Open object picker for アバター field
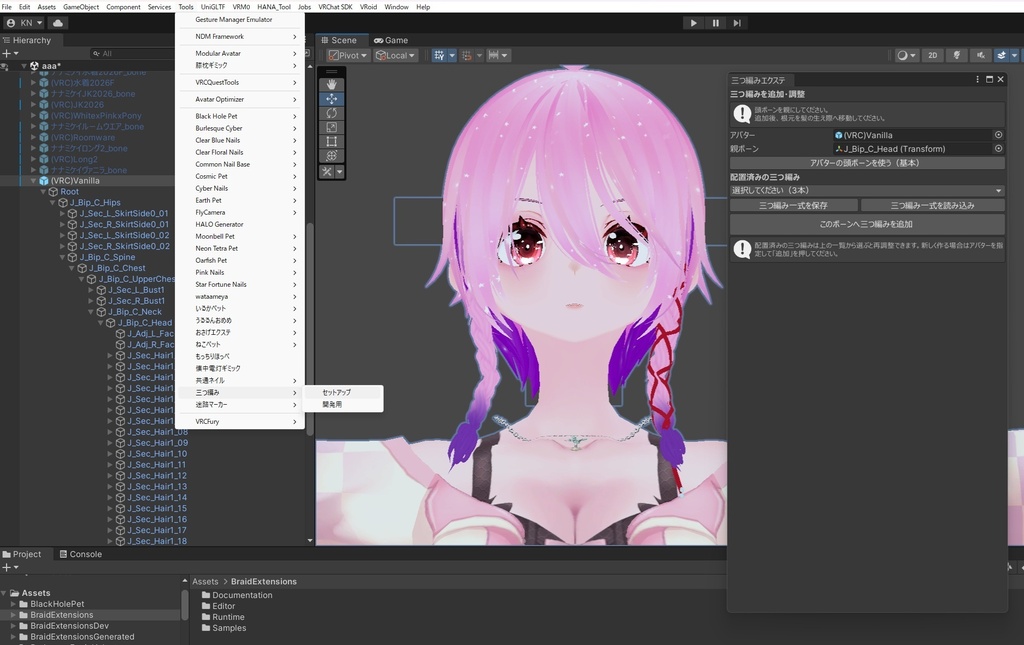The image size is (1024, 645). pyautogui.click(x=998, y=135)
